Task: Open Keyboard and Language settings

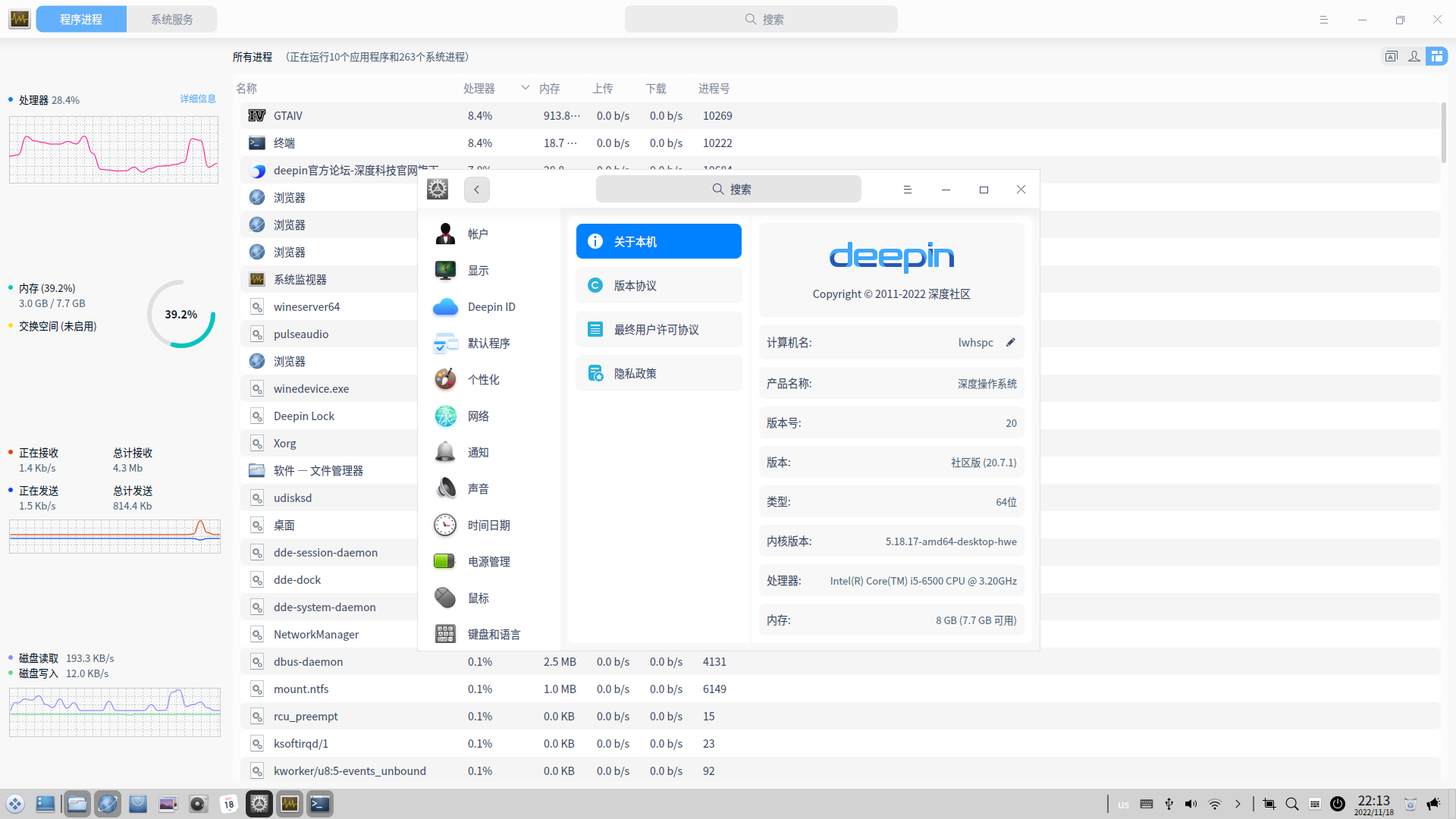Action: tap(494, 634)
